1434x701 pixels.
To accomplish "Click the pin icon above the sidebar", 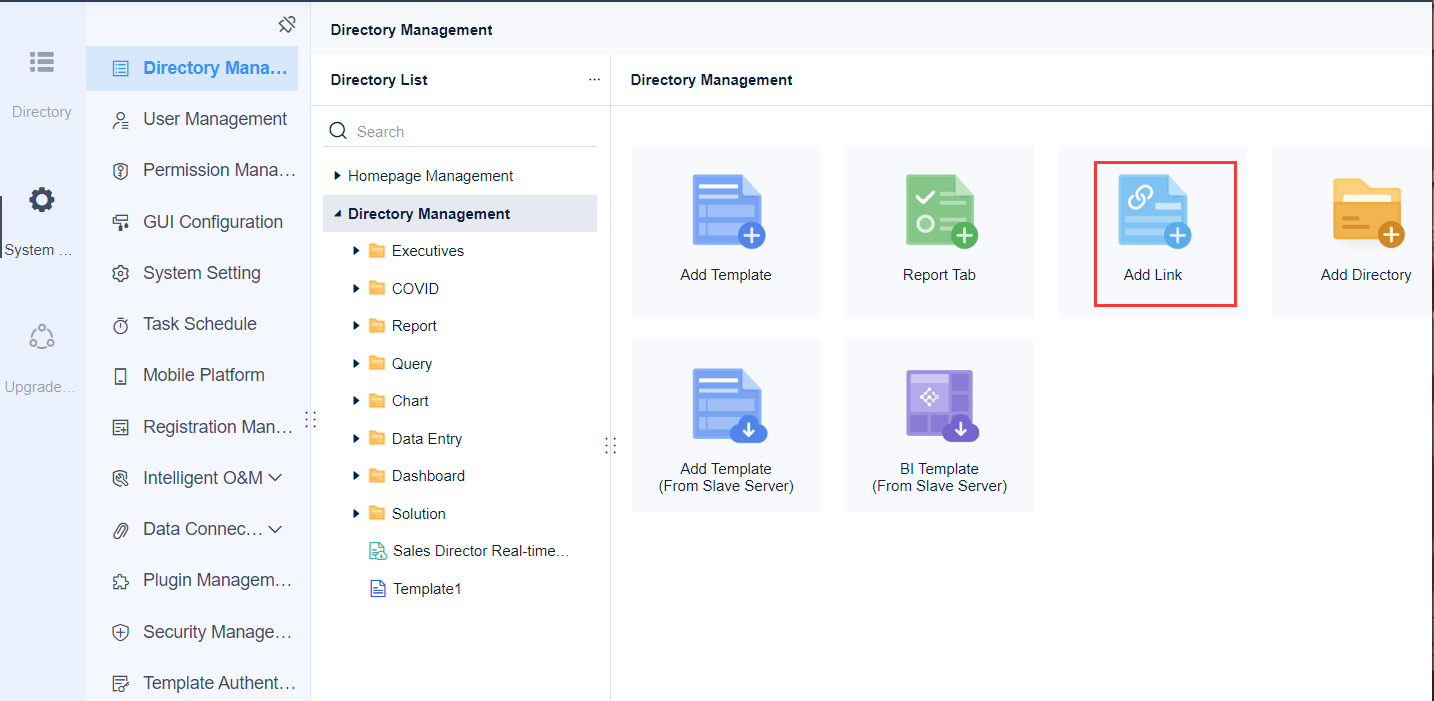I will click(x=288, y=23).
